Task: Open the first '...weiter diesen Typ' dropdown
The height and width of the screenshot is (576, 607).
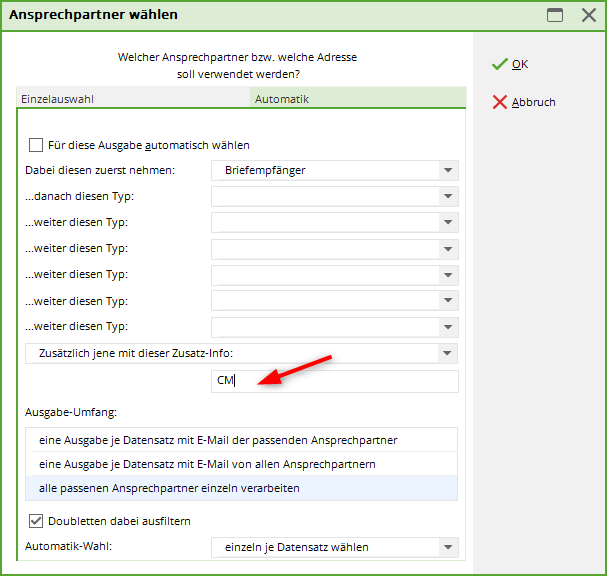Action: tap(447, 223)
